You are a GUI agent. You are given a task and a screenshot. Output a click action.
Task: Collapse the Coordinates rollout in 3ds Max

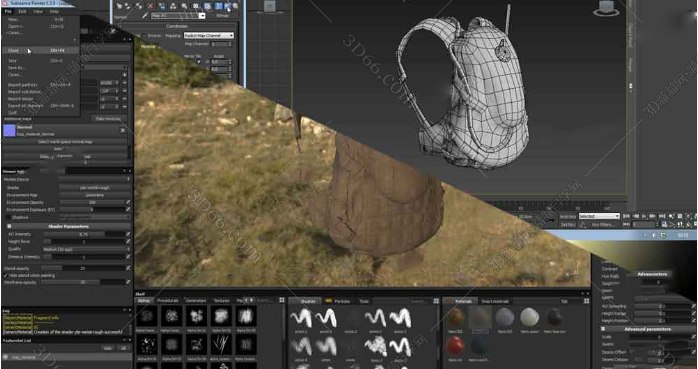tap(176, 26)
